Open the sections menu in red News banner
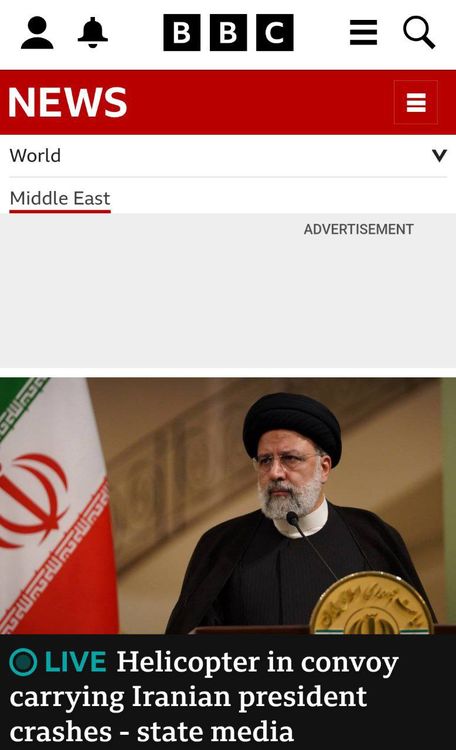Screen dimensions: 456x750 click(415, 102)
